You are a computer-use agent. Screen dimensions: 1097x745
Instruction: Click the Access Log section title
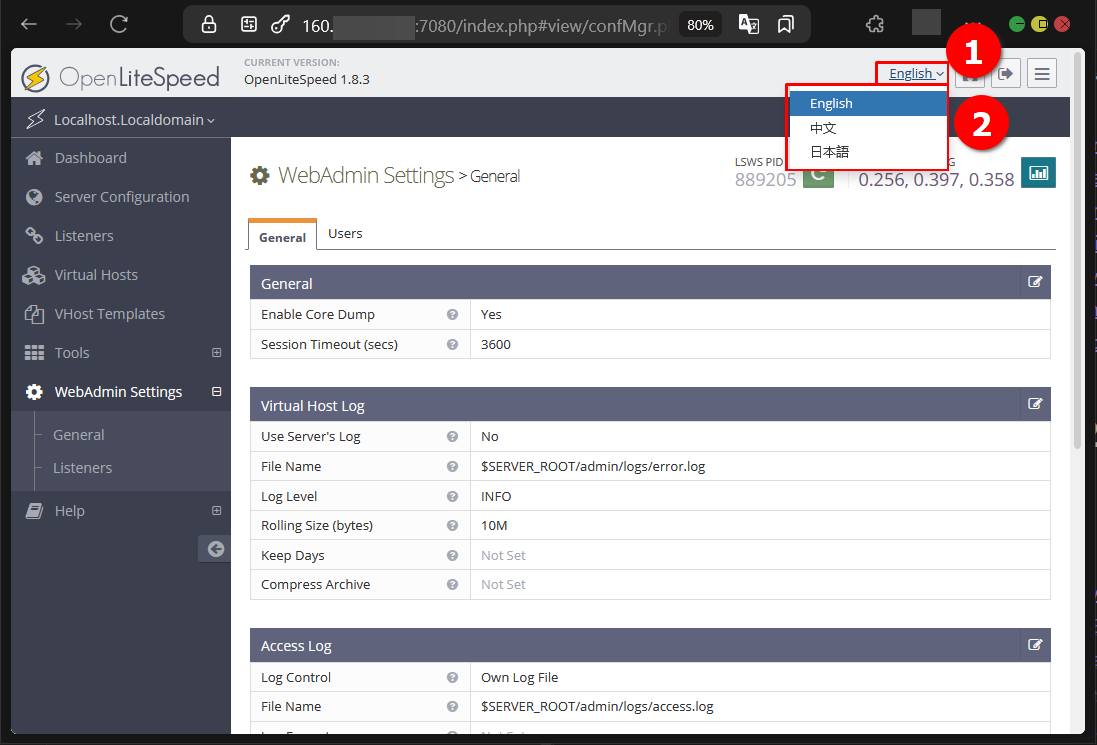point(296,646)
